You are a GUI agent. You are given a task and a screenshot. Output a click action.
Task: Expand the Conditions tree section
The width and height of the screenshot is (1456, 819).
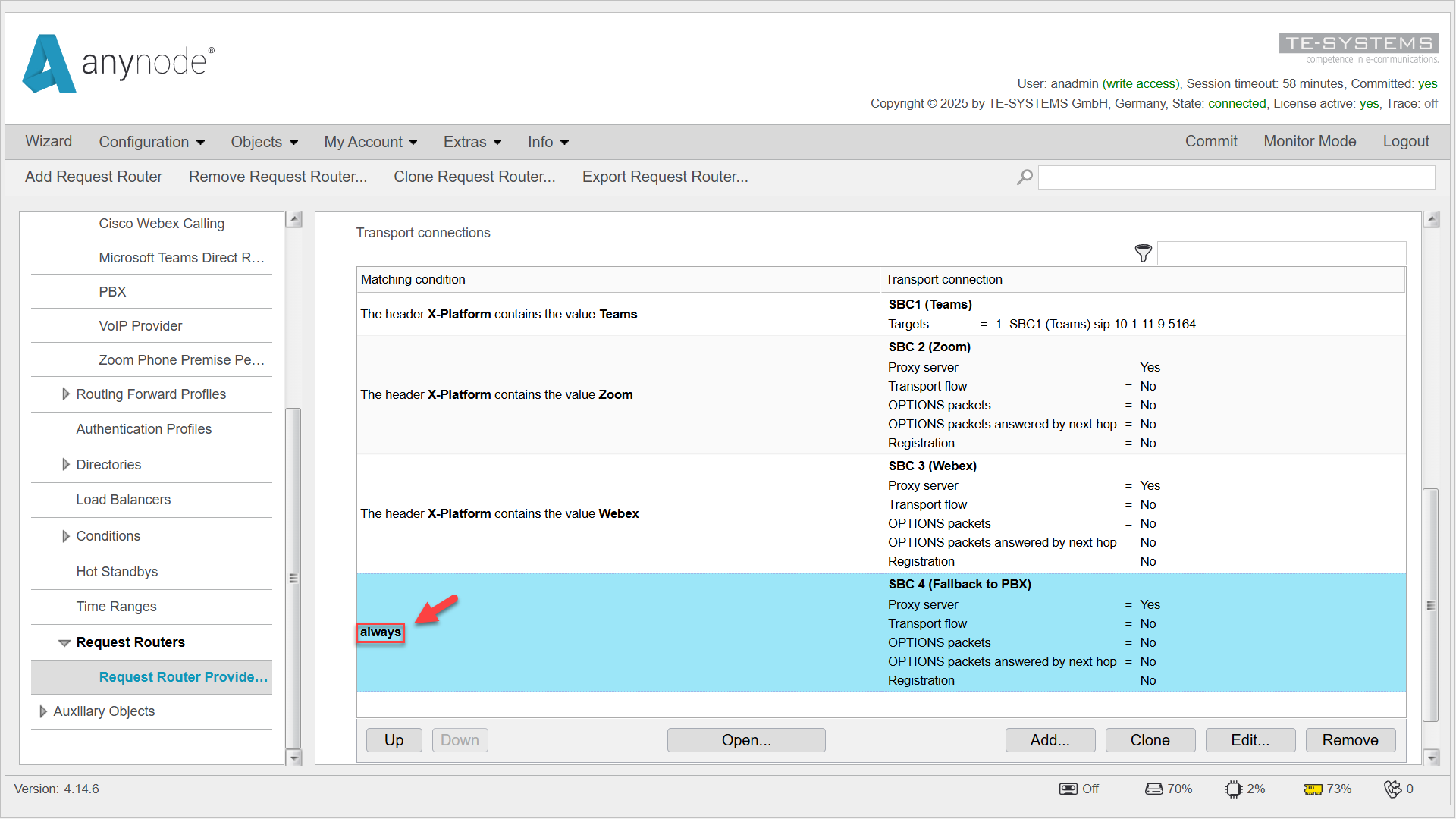[66, 536]
